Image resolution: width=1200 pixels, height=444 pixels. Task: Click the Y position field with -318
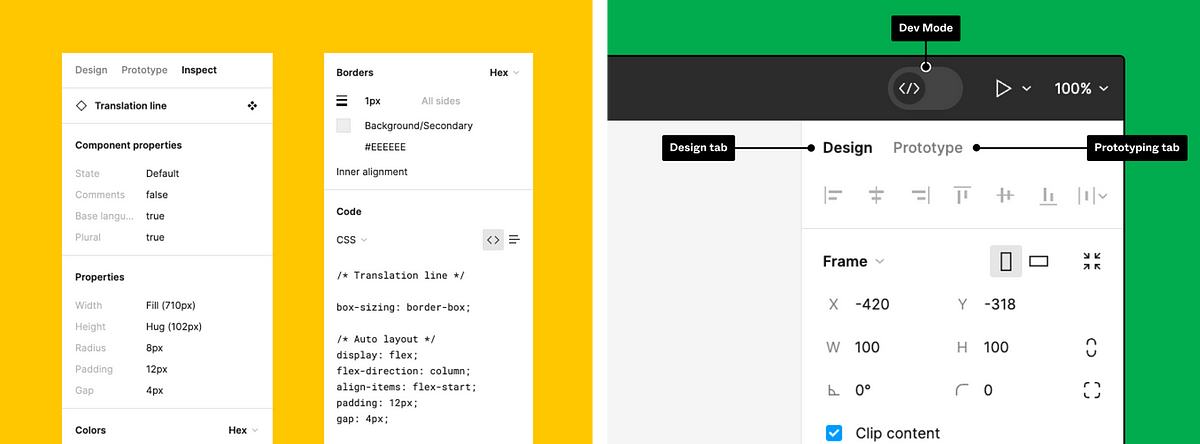(1000, 304)
